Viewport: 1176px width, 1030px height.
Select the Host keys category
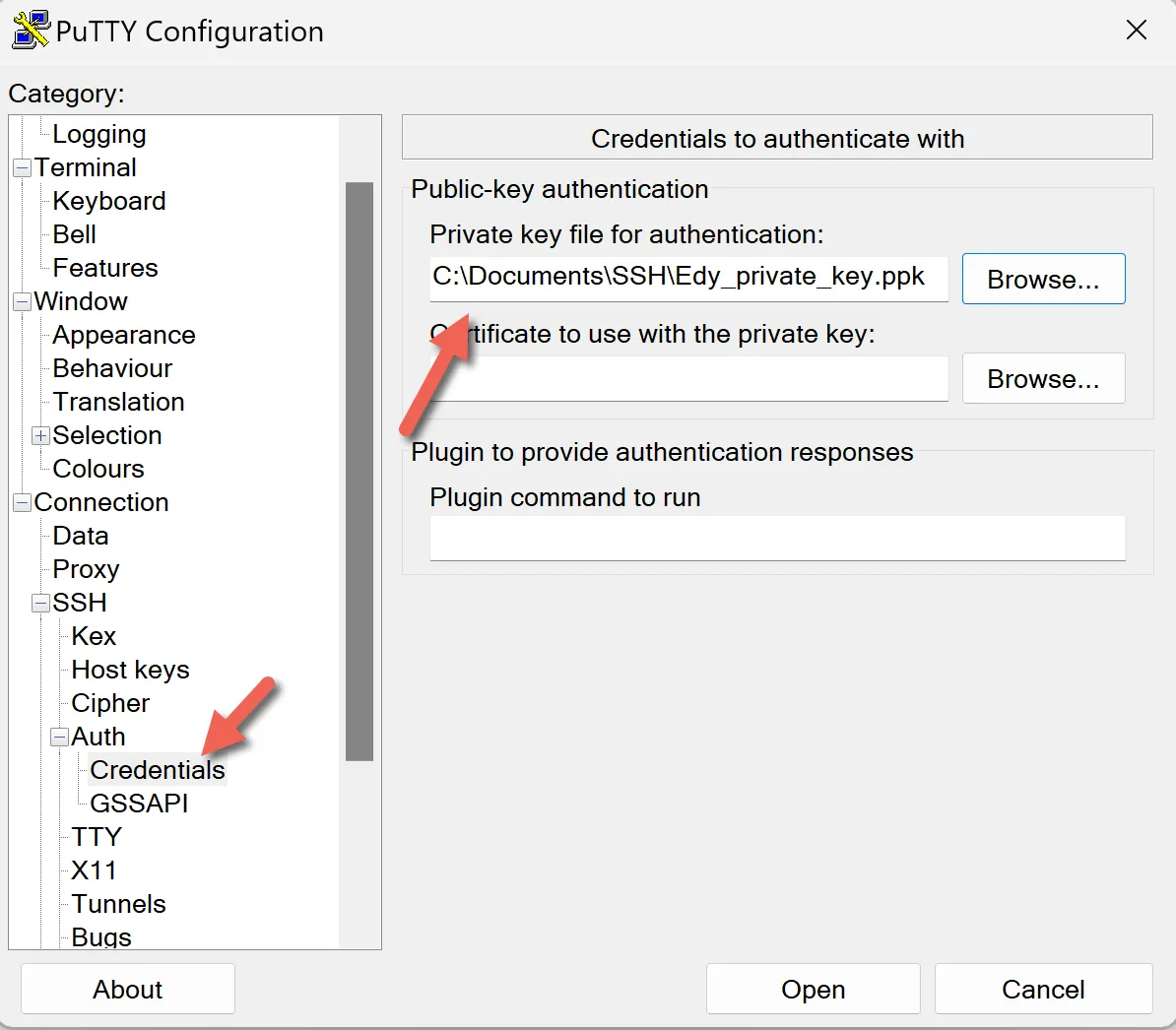[129, 670]
